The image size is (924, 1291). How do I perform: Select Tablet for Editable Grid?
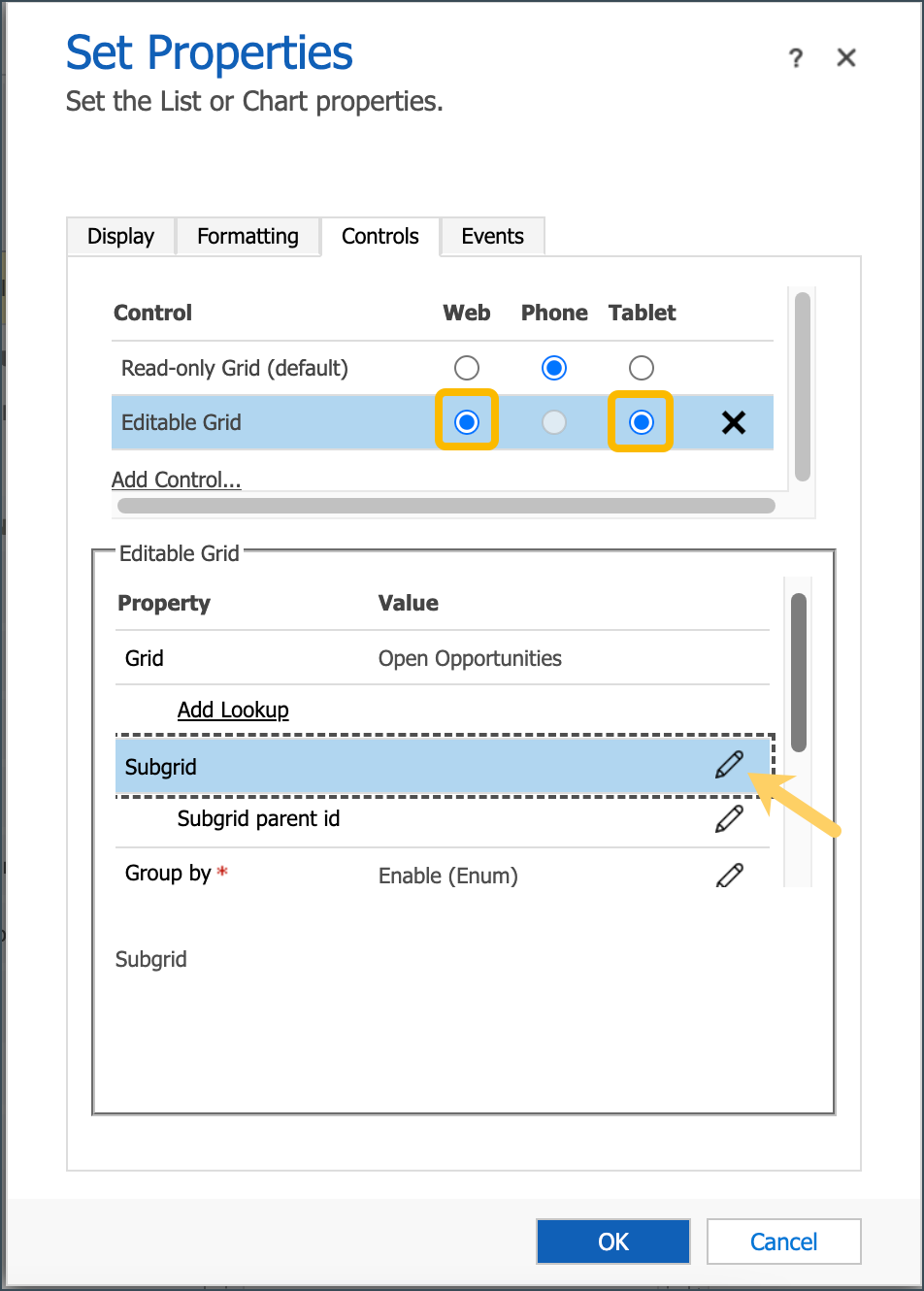coord(642,422)
